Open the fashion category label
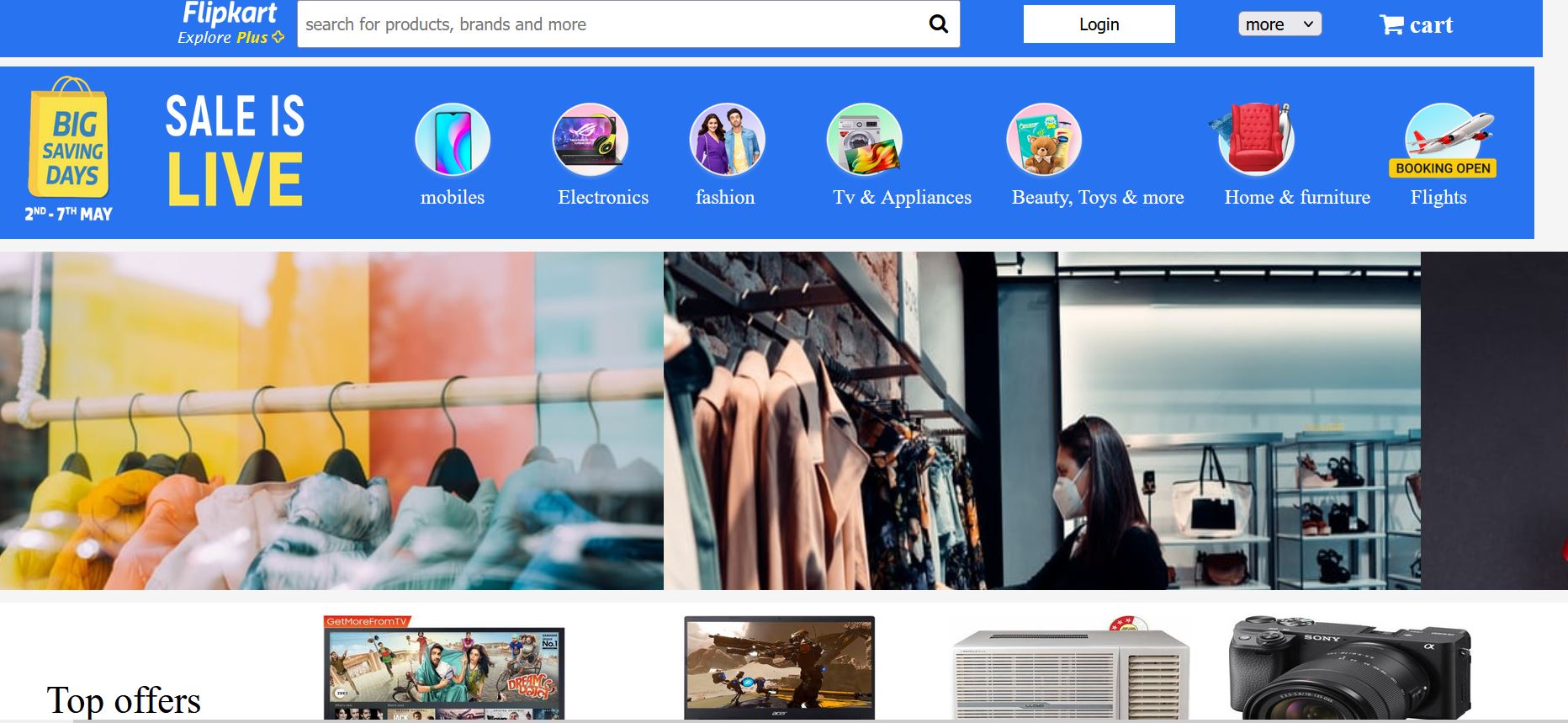 [x=725, y=197]
